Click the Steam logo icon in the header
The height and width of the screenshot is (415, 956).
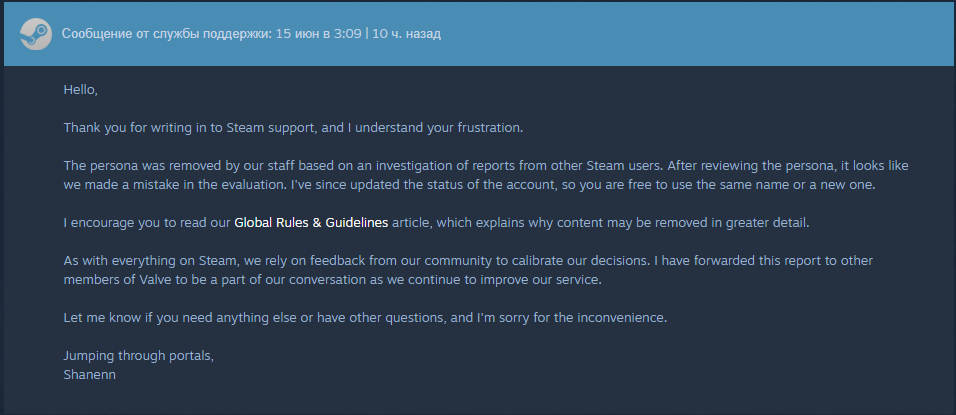tap(35, 34)
